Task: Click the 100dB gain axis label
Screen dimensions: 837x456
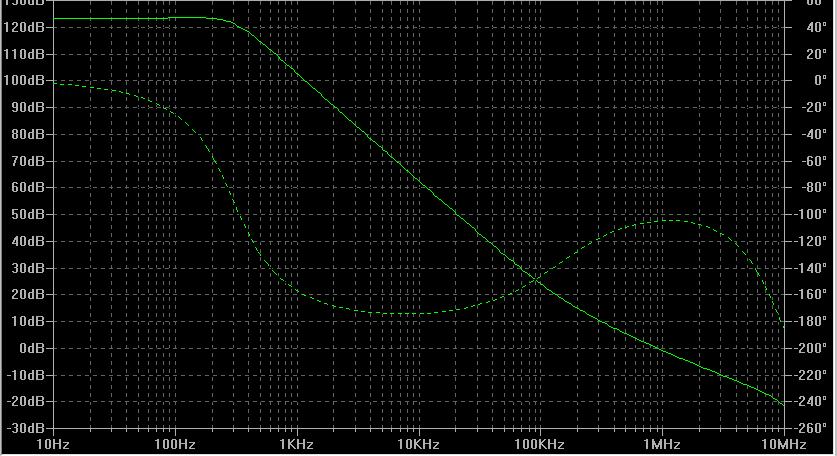Action: (22, 81)
